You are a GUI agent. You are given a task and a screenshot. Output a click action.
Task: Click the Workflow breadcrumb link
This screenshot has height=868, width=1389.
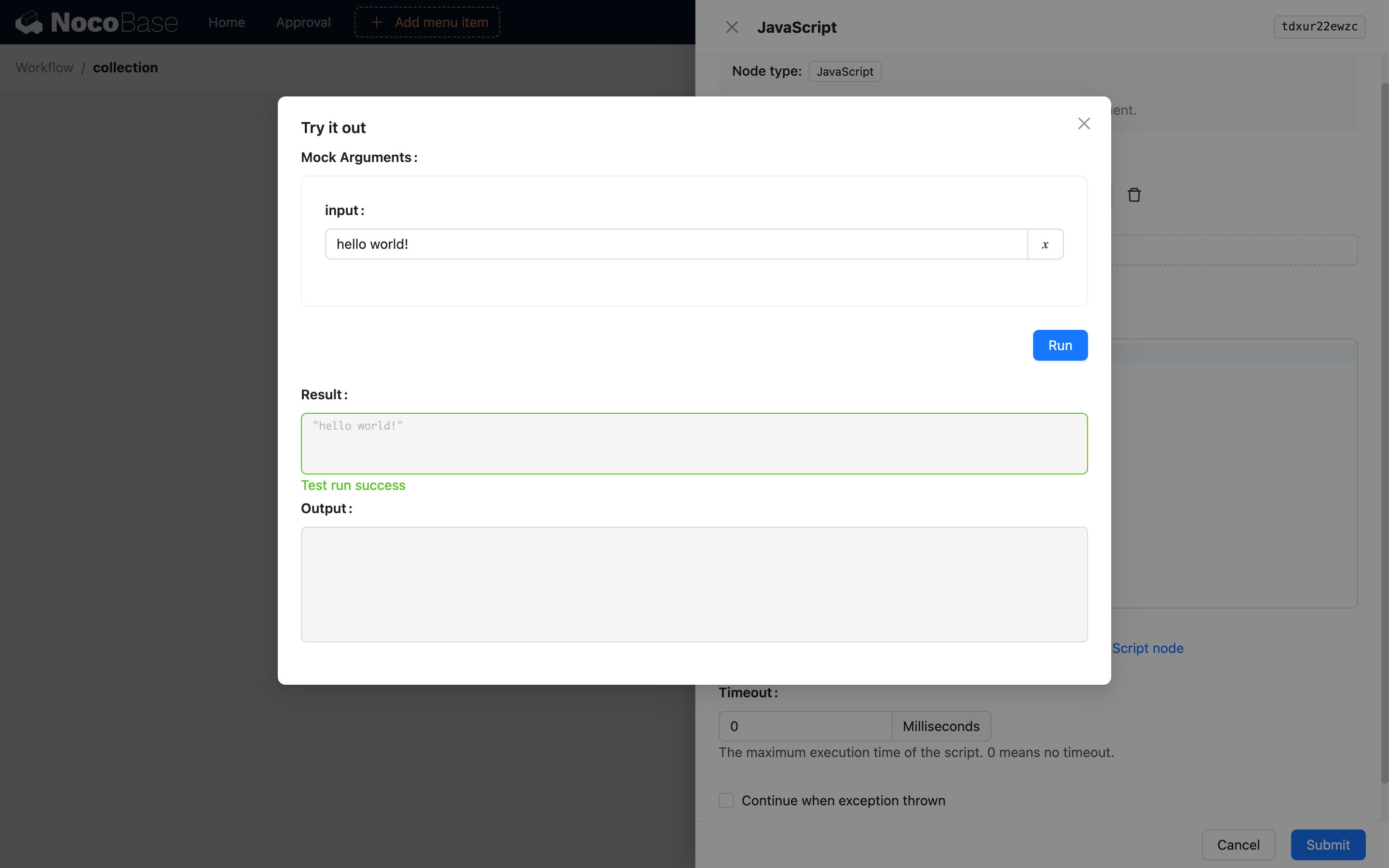point(44,68)
